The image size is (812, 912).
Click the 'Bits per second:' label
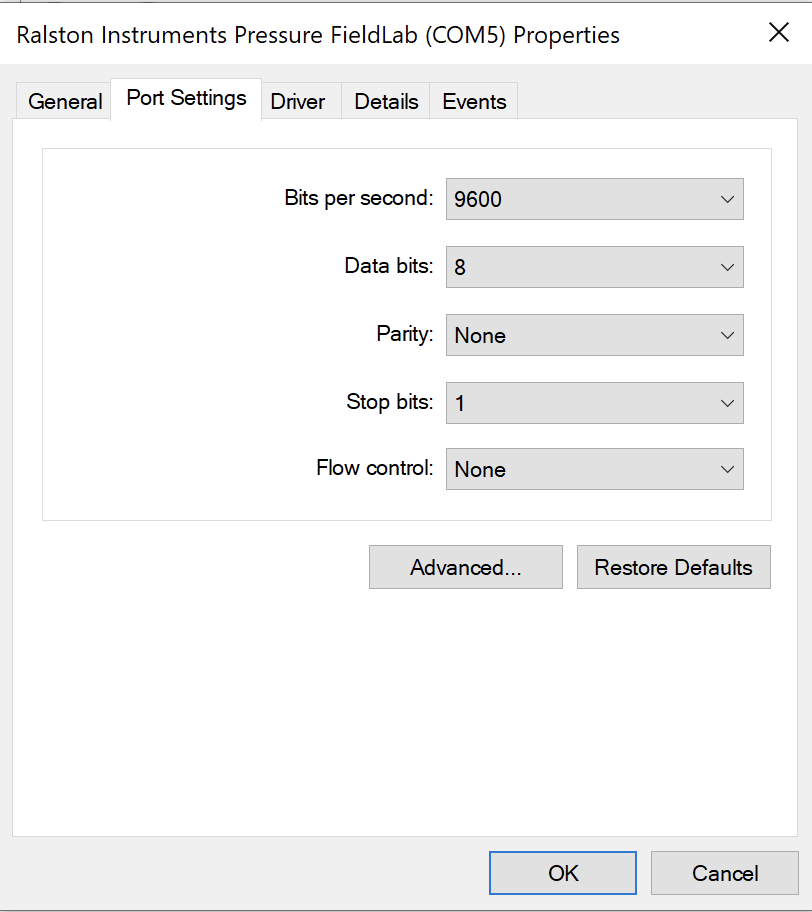pos(359,198)
